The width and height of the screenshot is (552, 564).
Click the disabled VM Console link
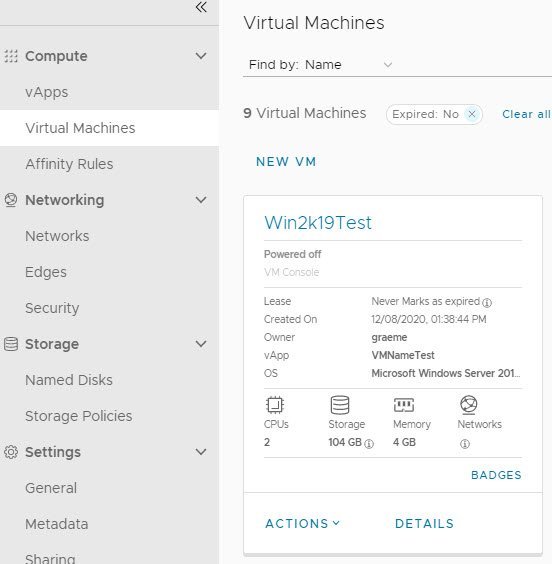(x=291, y=272)
